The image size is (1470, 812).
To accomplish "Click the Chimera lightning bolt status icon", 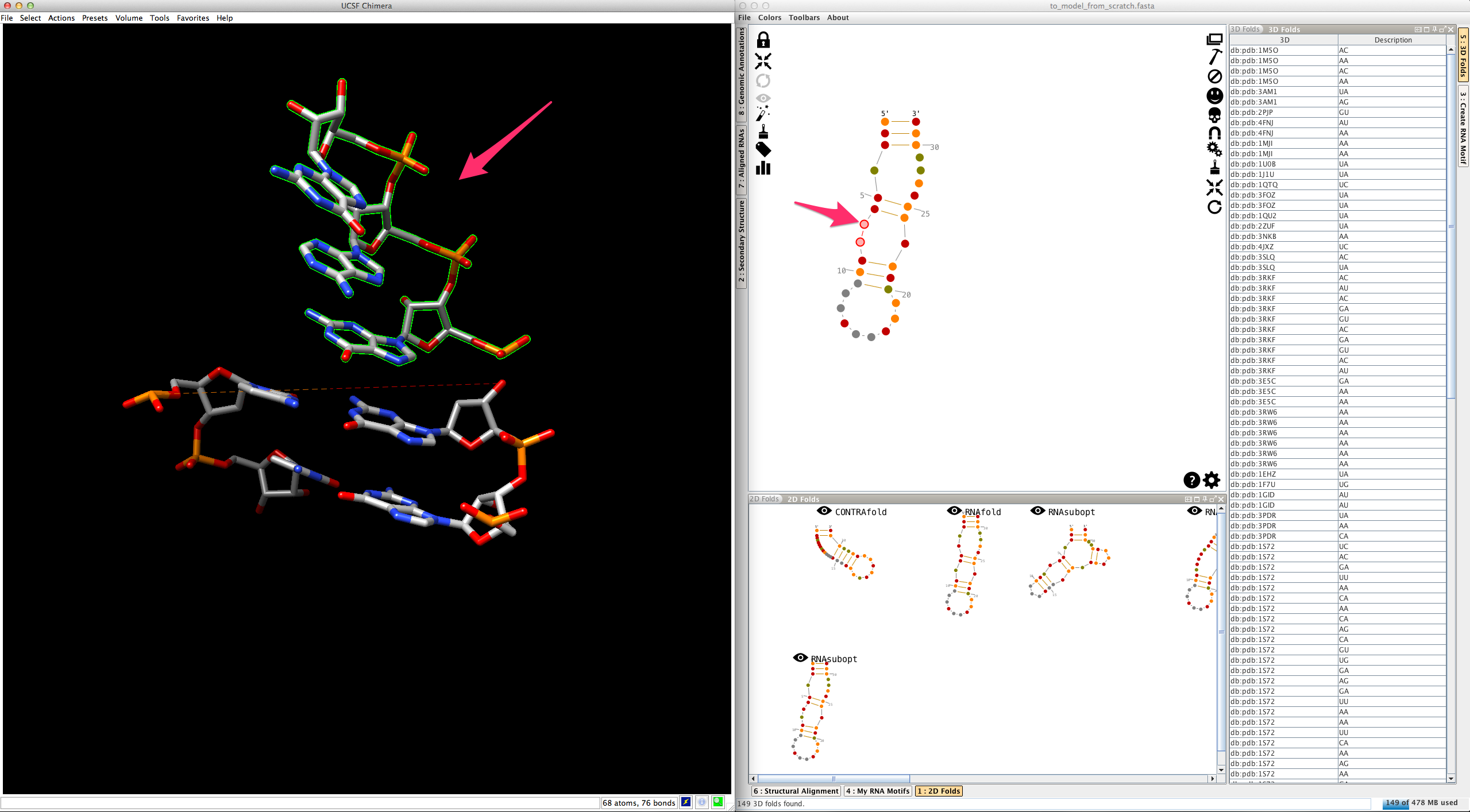I will point(686,802).
